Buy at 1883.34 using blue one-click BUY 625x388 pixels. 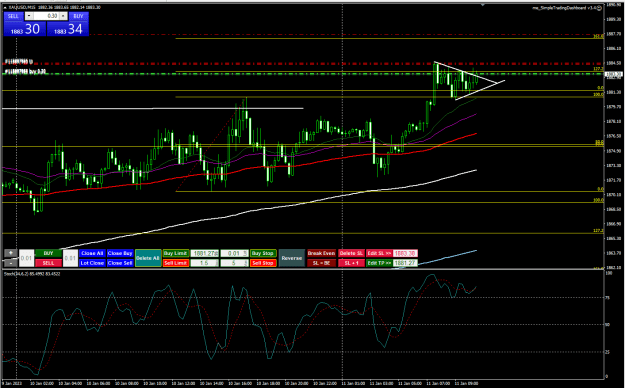coord(68,29)
